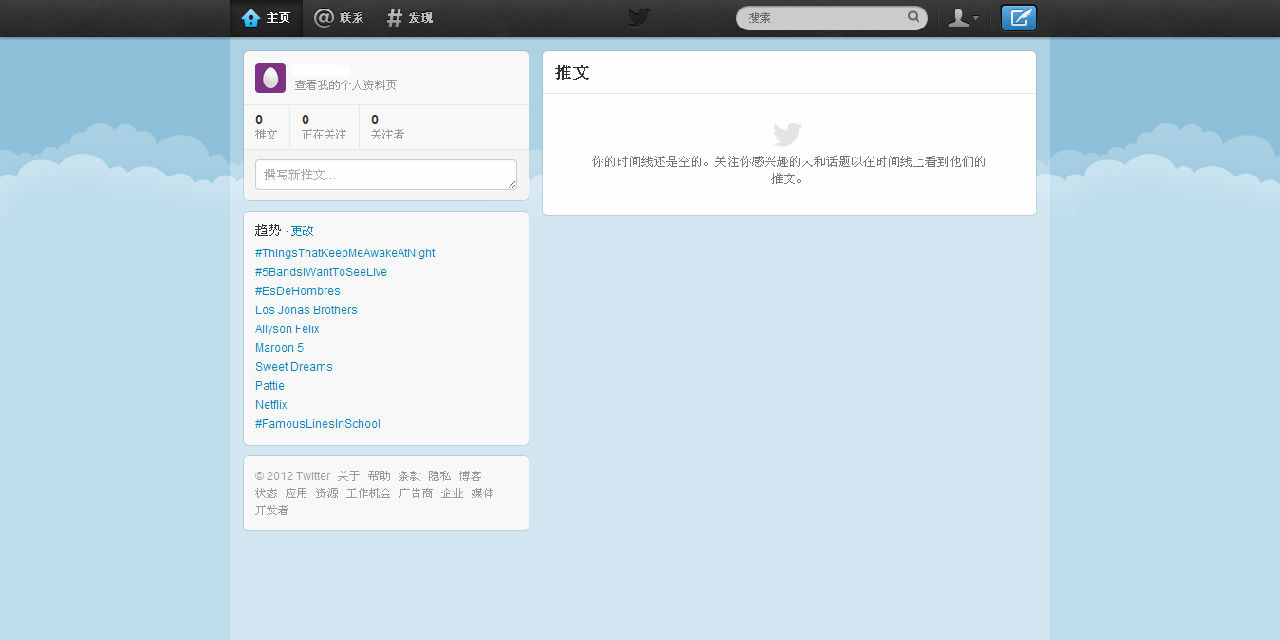The height and width of the screenshot is (640, 1280).
Task: Open the @ 联系 connect tab
Action: 339,18
